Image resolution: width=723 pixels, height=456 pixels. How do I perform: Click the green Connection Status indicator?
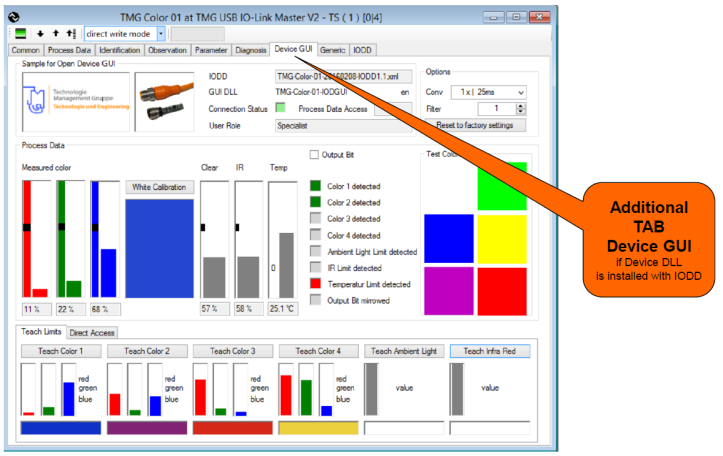tap(280, 108)
